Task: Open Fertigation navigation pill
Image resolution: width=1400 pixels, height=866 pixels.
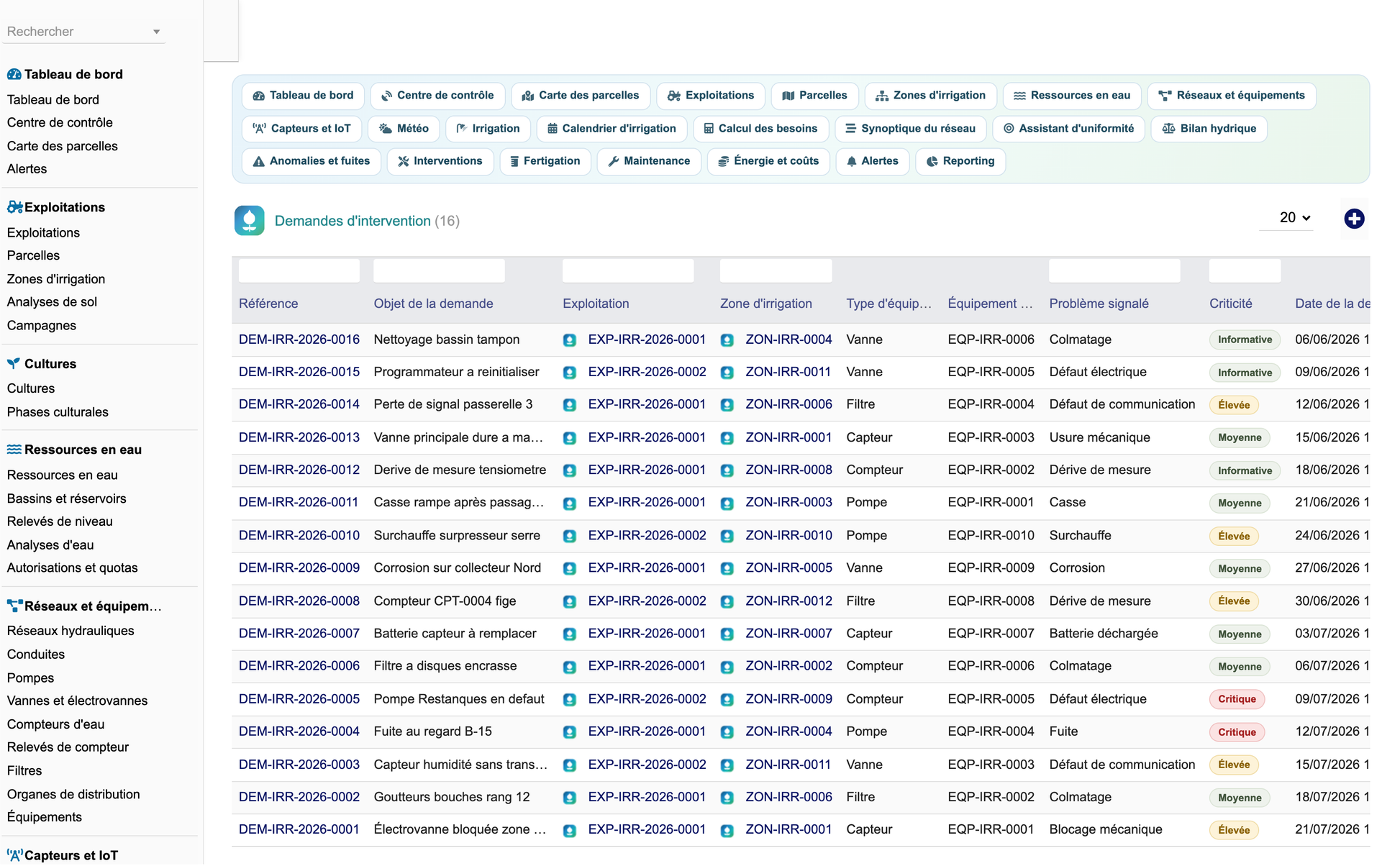Action: click(545, 161)
